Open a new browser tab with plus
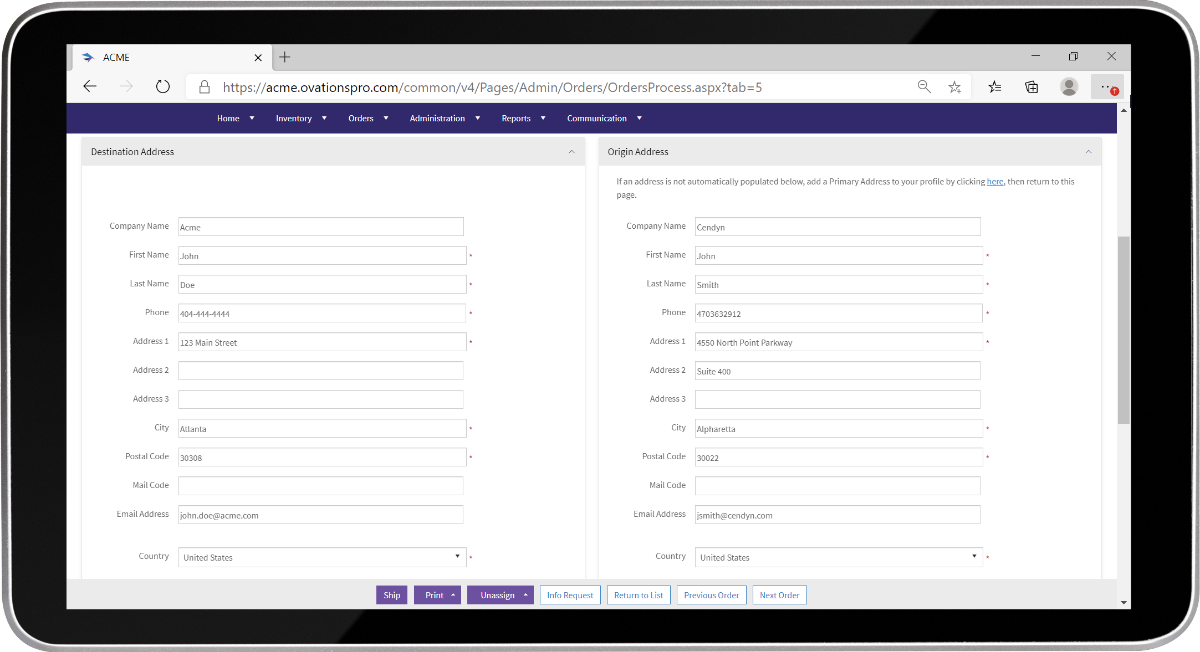 (285, 57)
